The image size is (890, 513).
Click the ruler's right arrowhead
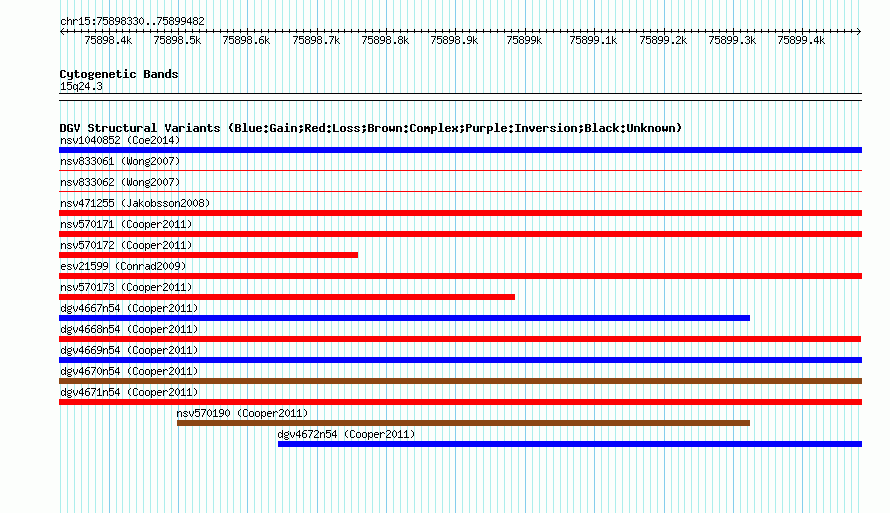pos(859,32)
